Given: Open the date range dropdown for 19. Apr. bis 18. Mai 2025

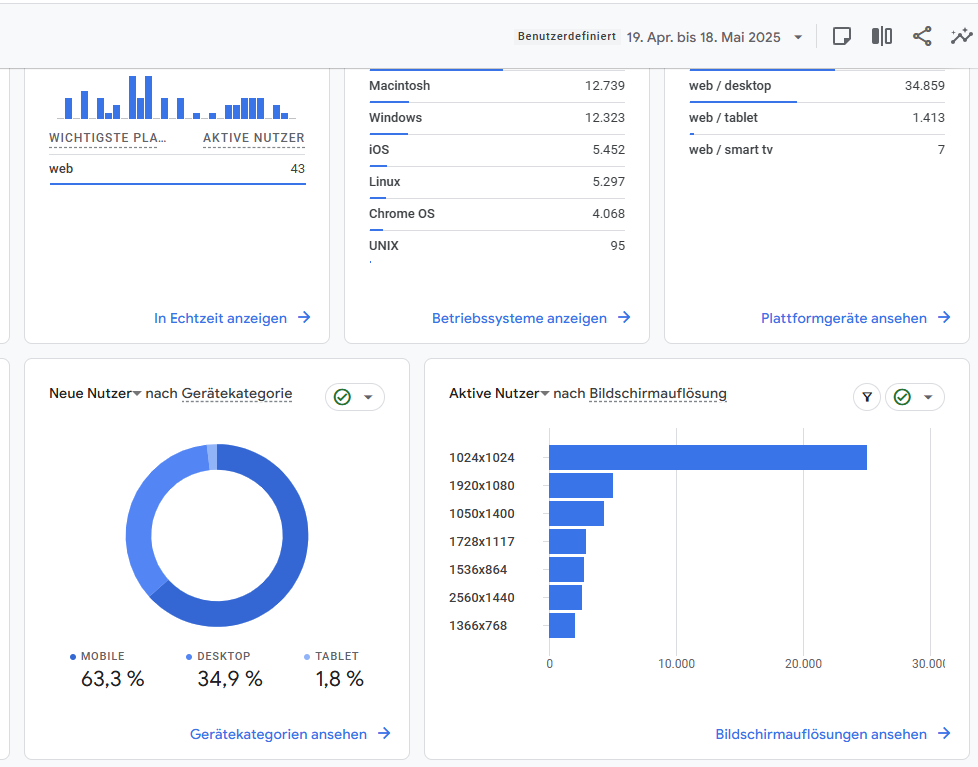Looking at the screenshot, I should (798, 38).
